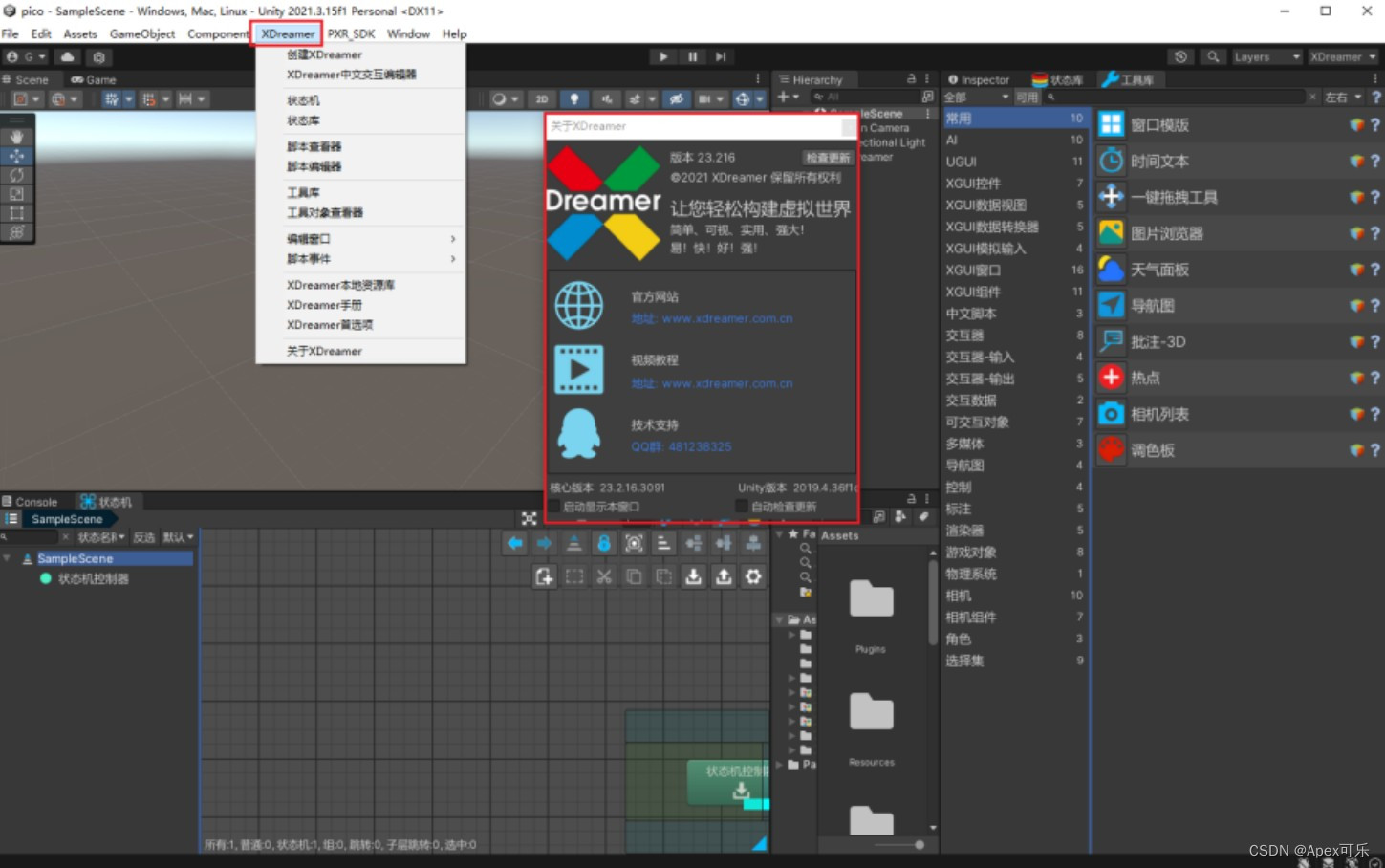
Task: Click the 调色板 palette icon
Action: click(x=1111, y=449)
